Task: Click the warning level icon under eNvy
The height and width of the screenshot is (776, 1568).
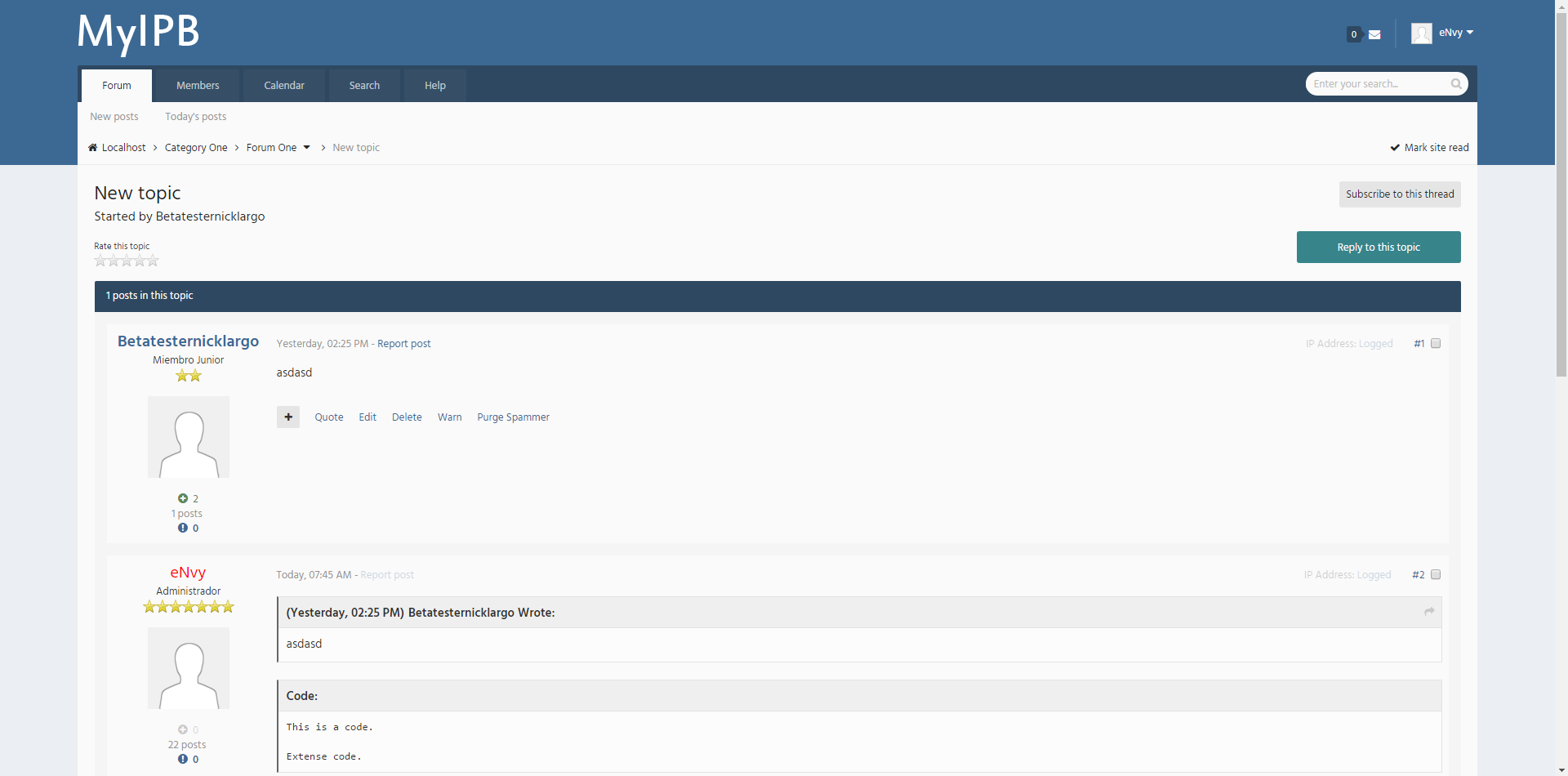Action: [183, 759]
